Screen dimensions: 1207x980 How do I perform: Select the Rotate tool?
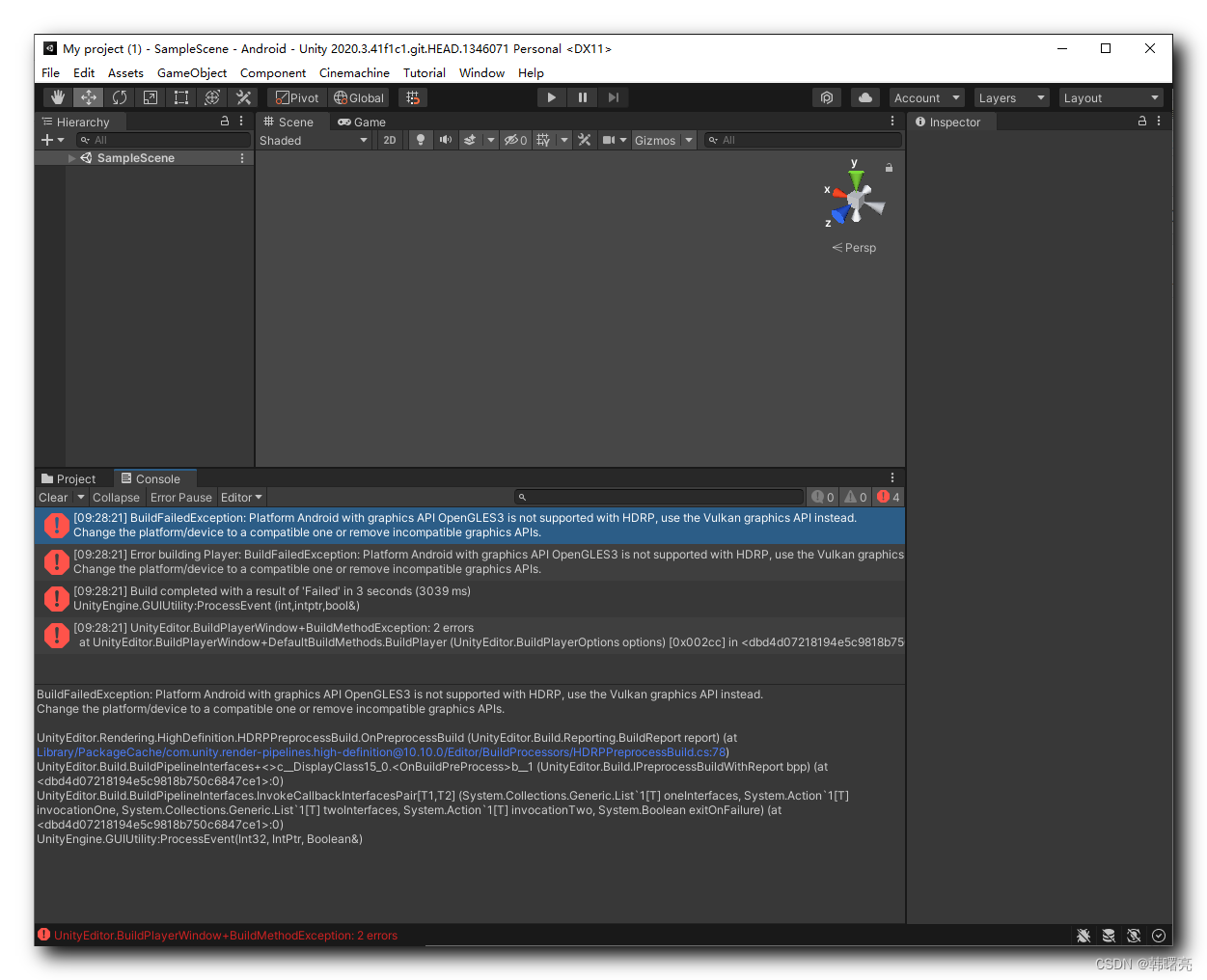(x=119, y=96)
